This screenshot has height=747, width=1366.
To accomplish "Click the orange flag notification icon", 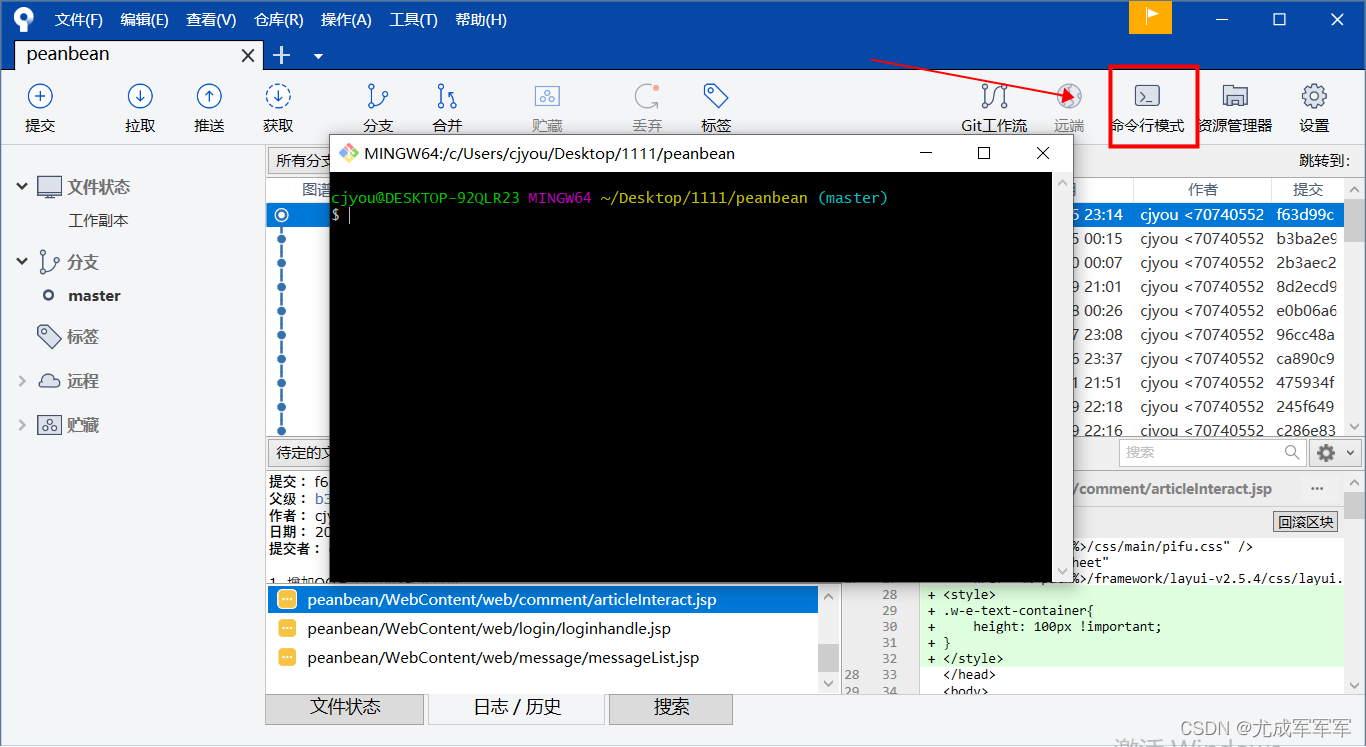I will point(1150,17).
